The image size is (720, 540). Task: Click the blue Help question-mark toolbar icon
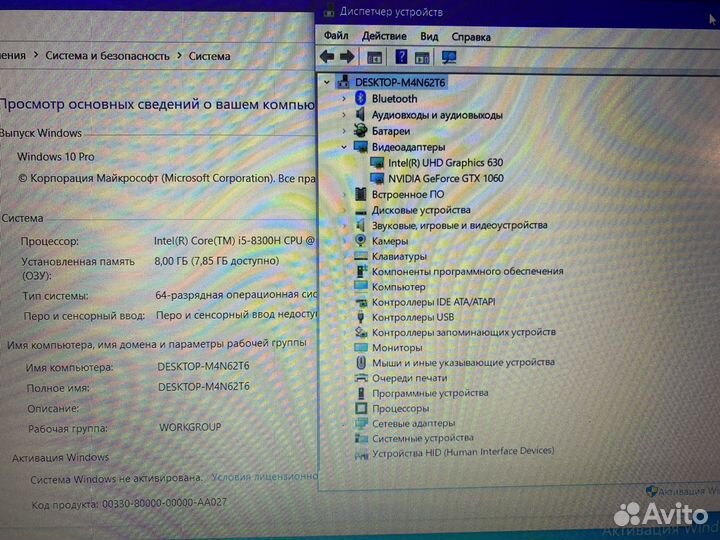401,57
